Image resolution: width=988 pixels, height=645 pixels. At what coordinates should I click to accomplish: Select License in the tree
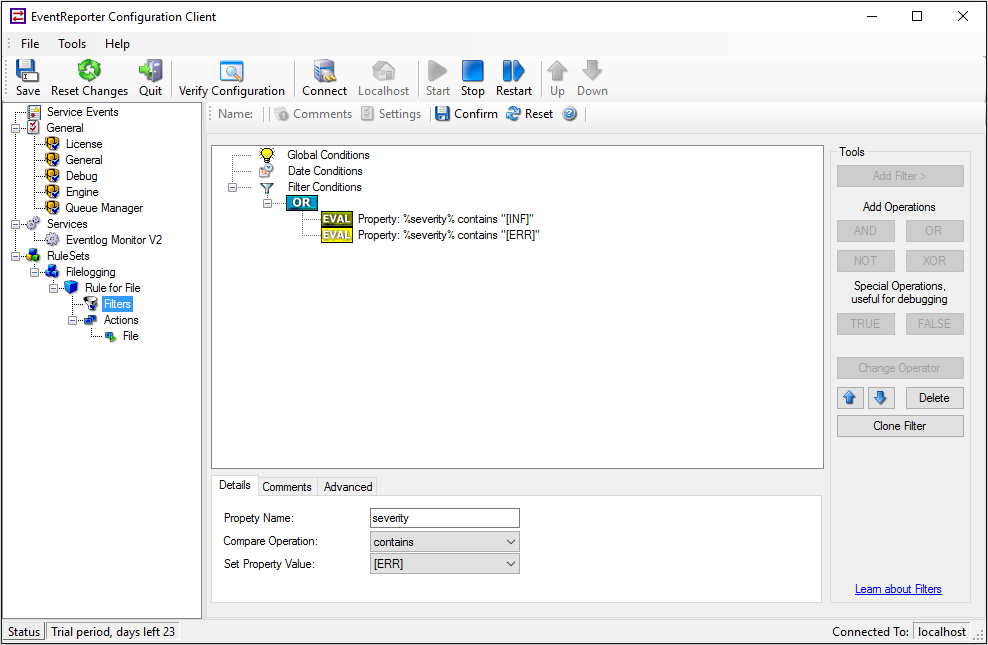tap(84, 144)
